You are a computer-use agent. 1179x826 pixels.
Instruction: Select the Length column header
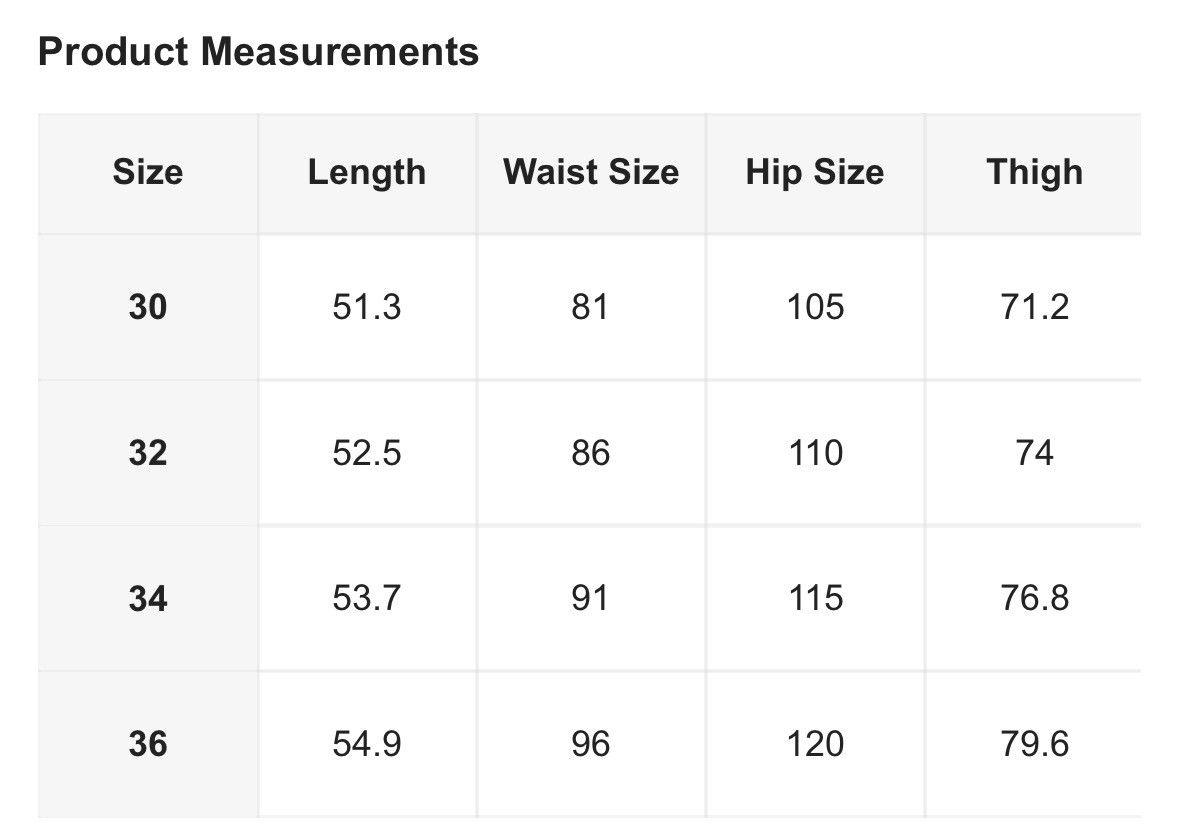pyautogui.click(x=367, y=172)
